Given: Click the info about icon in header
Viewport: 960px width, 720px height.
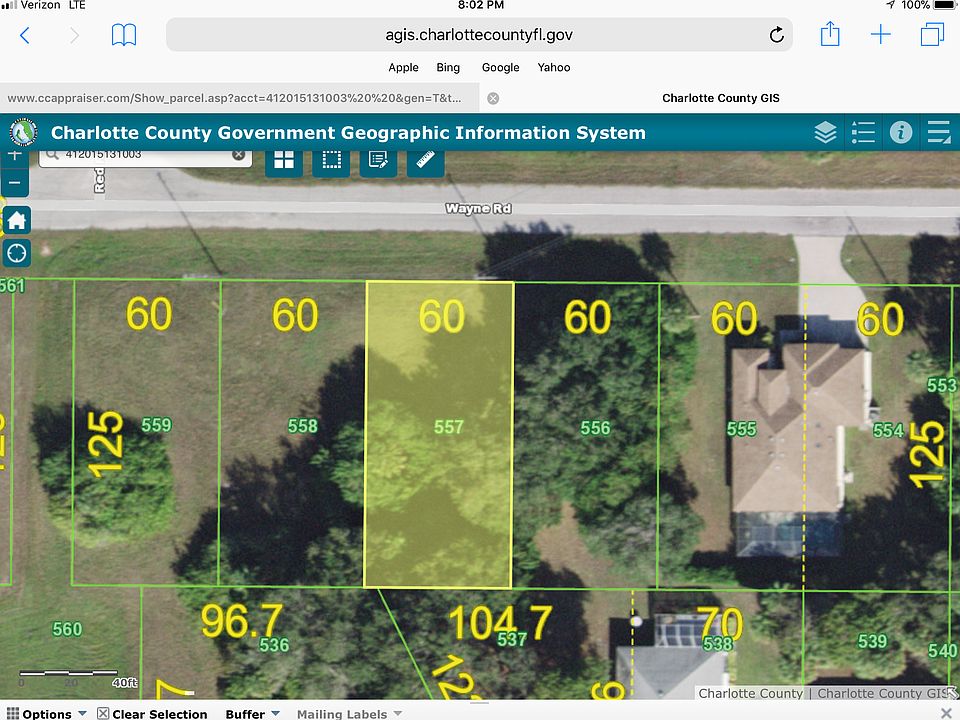Looking at the screenshot, I should [901, 133].
